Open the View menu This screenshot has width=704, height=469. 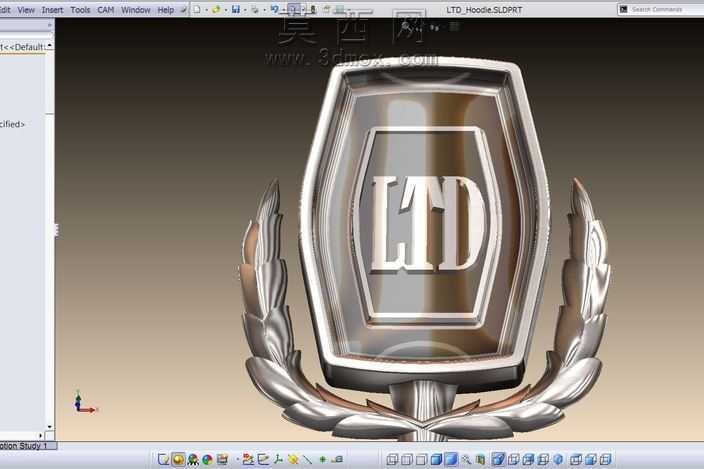(x=26, y=9)
